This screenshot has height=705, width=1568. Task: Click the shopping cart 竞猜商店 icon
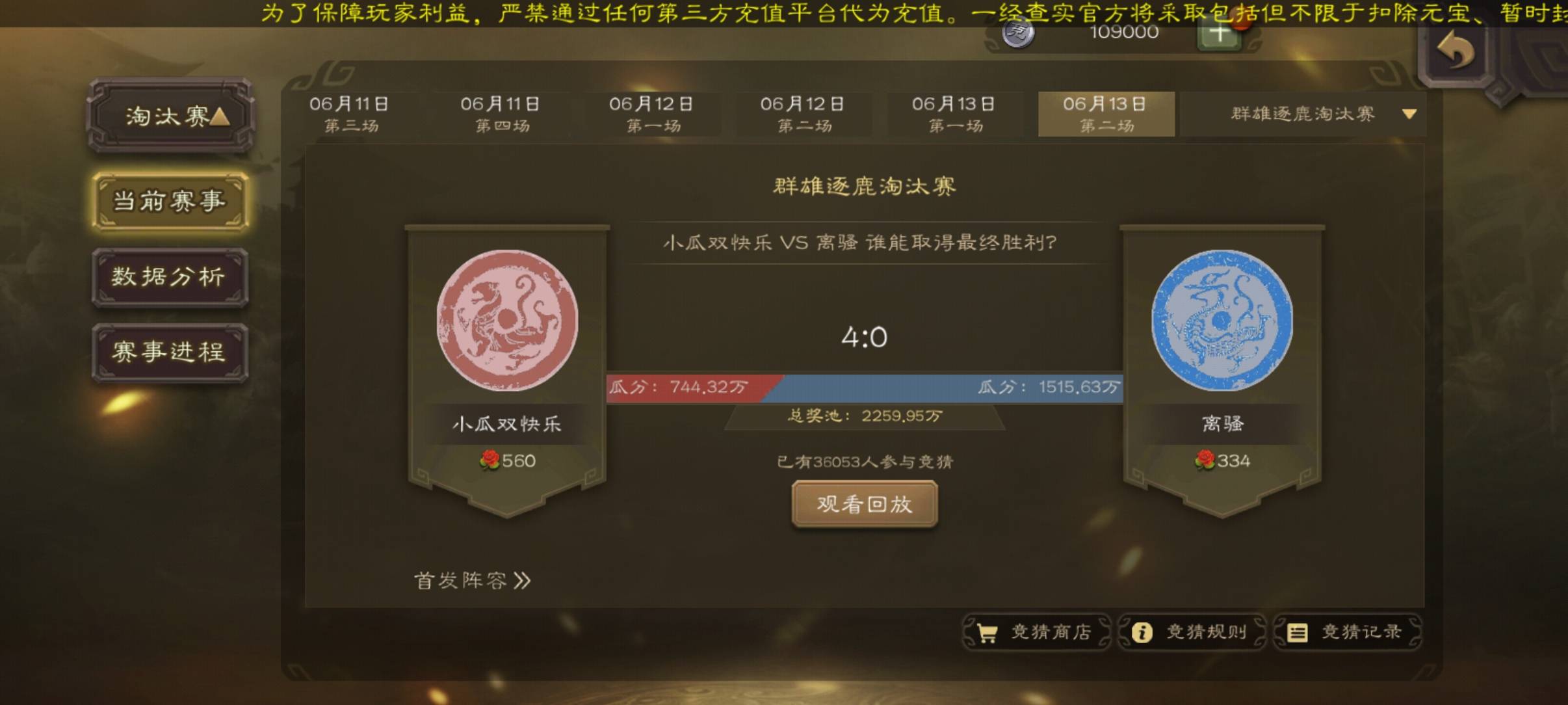987,633
